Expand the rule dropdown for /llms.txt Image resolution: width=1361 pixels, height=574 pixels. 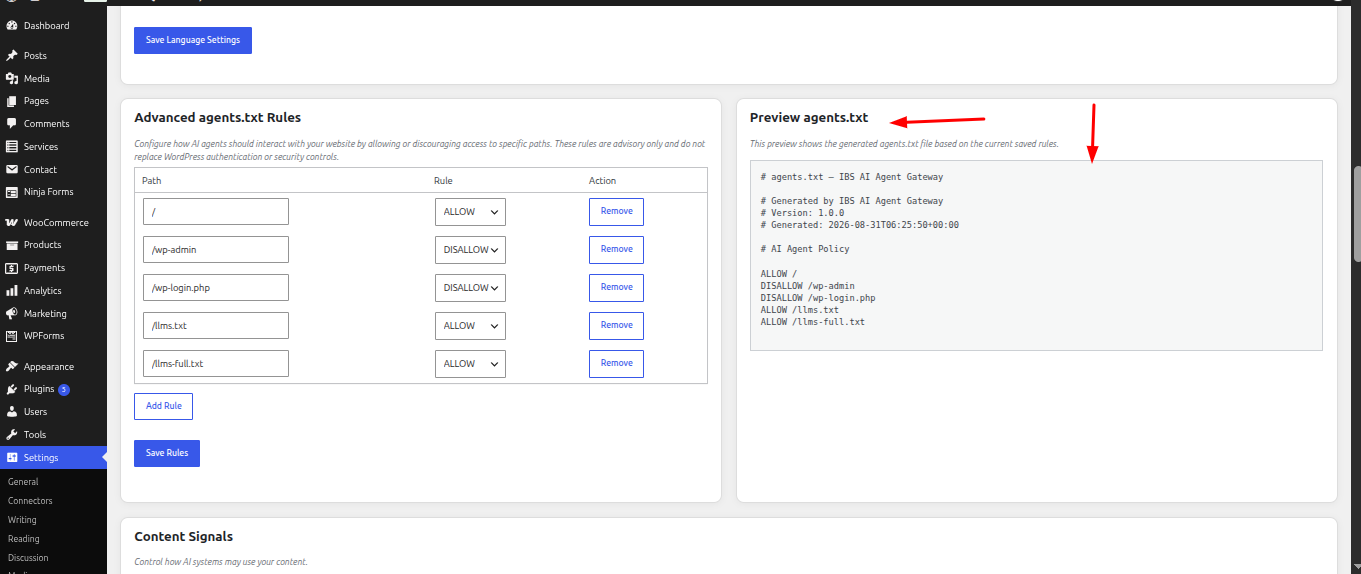tap(470, 326)
